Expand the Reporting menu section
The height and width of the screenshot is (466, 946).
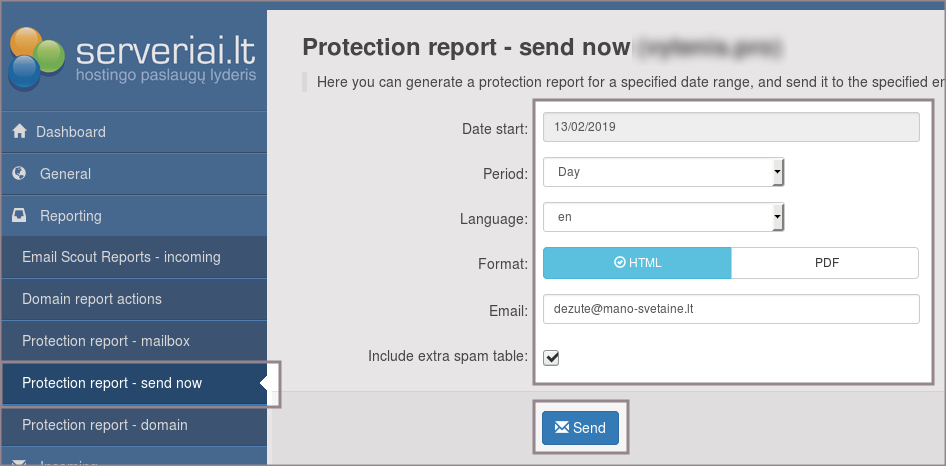pos(70,216)
